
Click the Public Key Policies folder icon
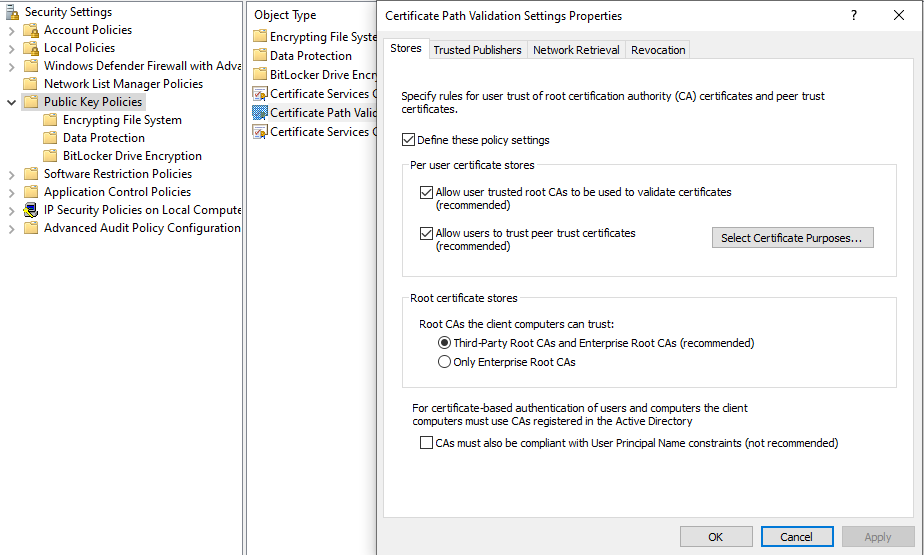click(31, 102)
